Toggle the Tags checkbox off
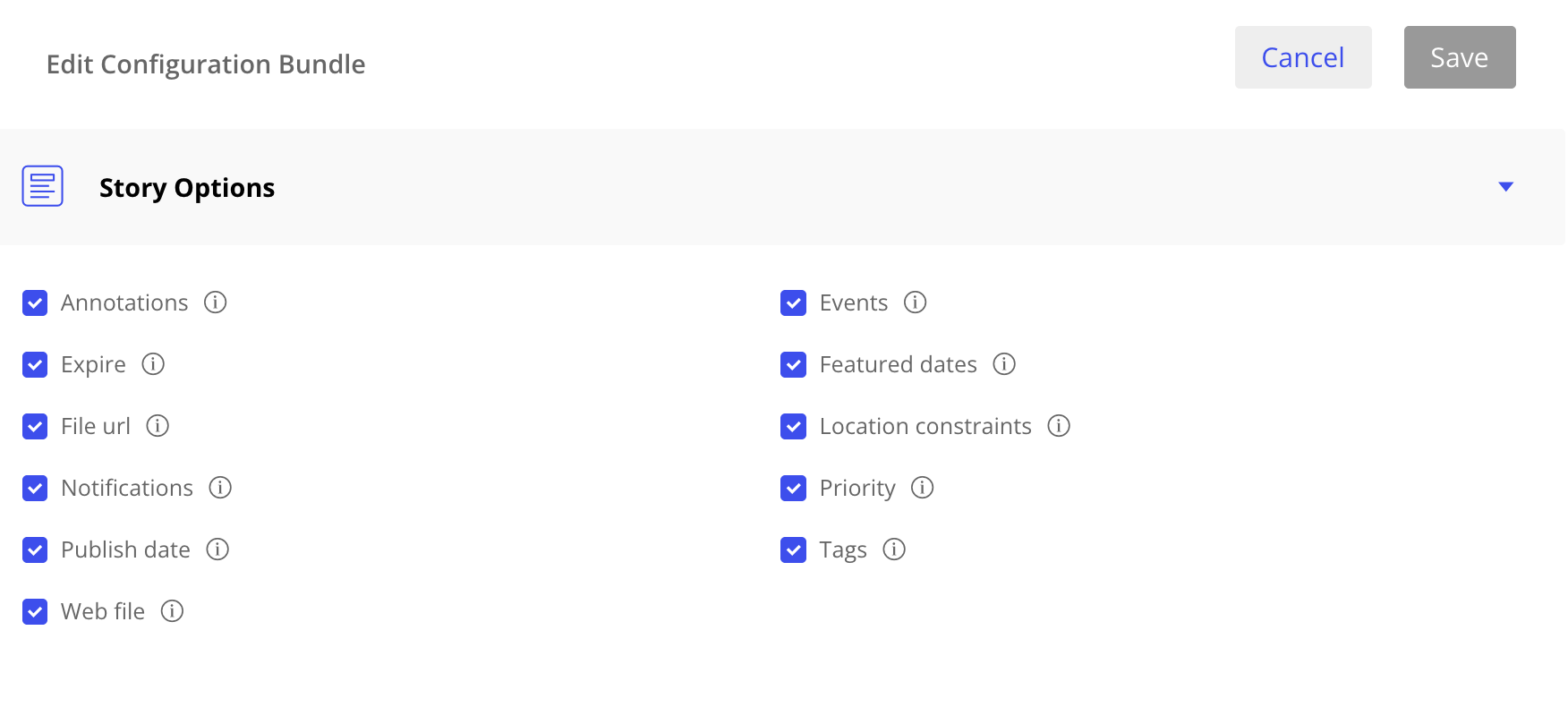The width and height of the screenshot is (1568, 707). (x=793, y=550)
